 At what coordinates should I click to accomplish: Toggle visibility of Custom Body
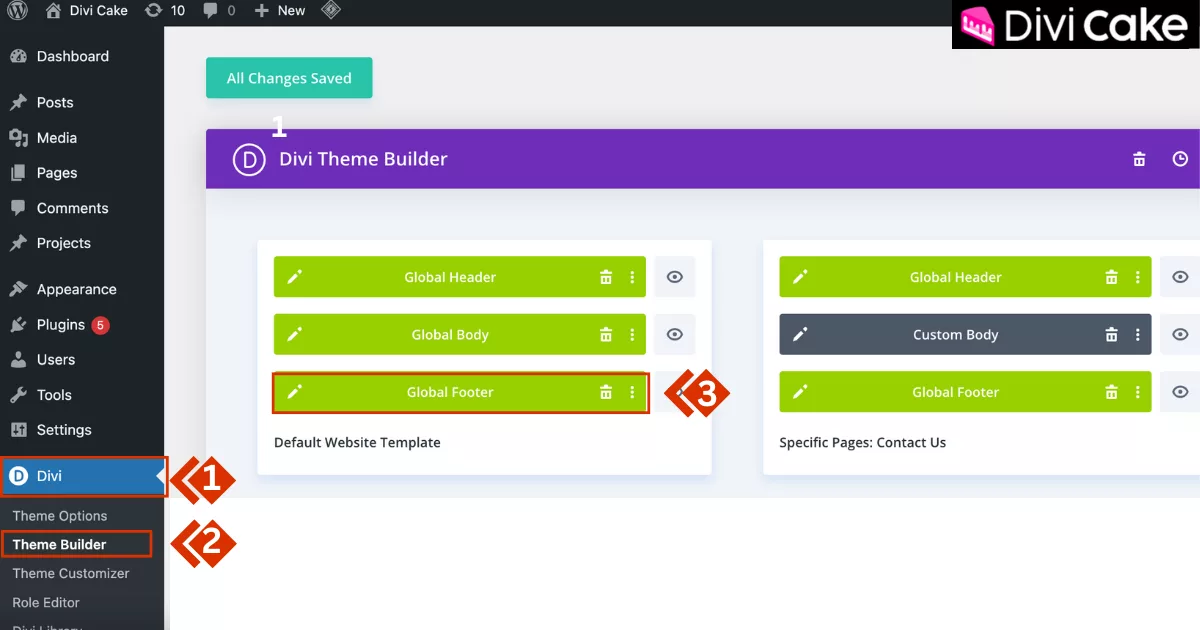click(1180, 335)
